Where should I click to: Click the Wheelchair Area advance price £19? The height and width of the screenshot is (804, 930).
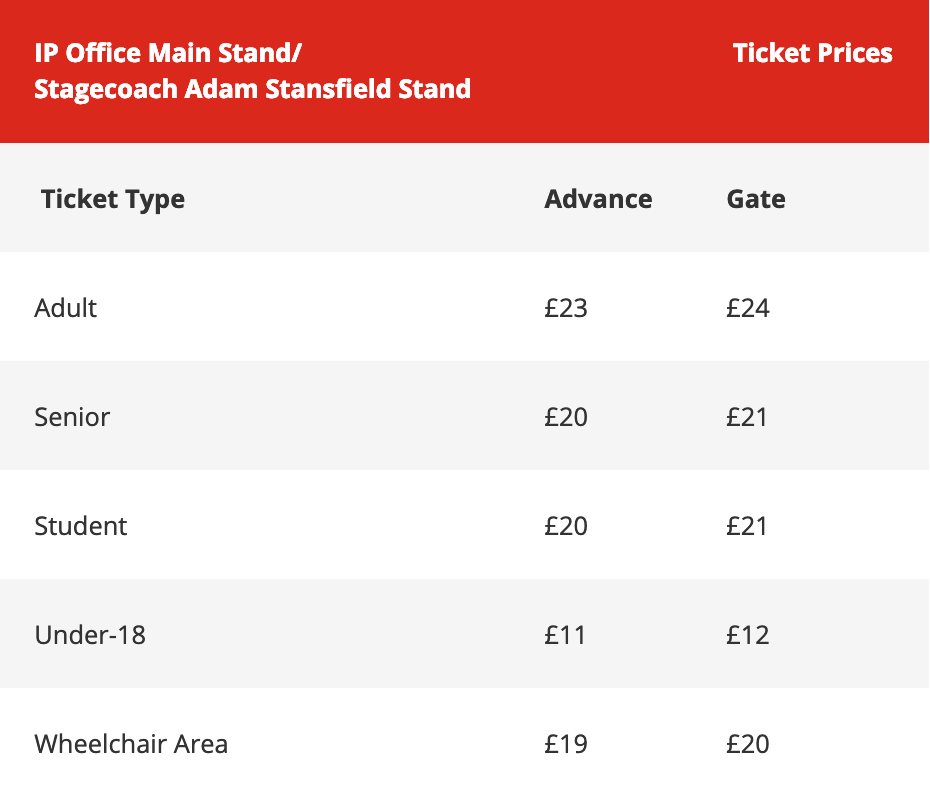(x=566, y=744)
